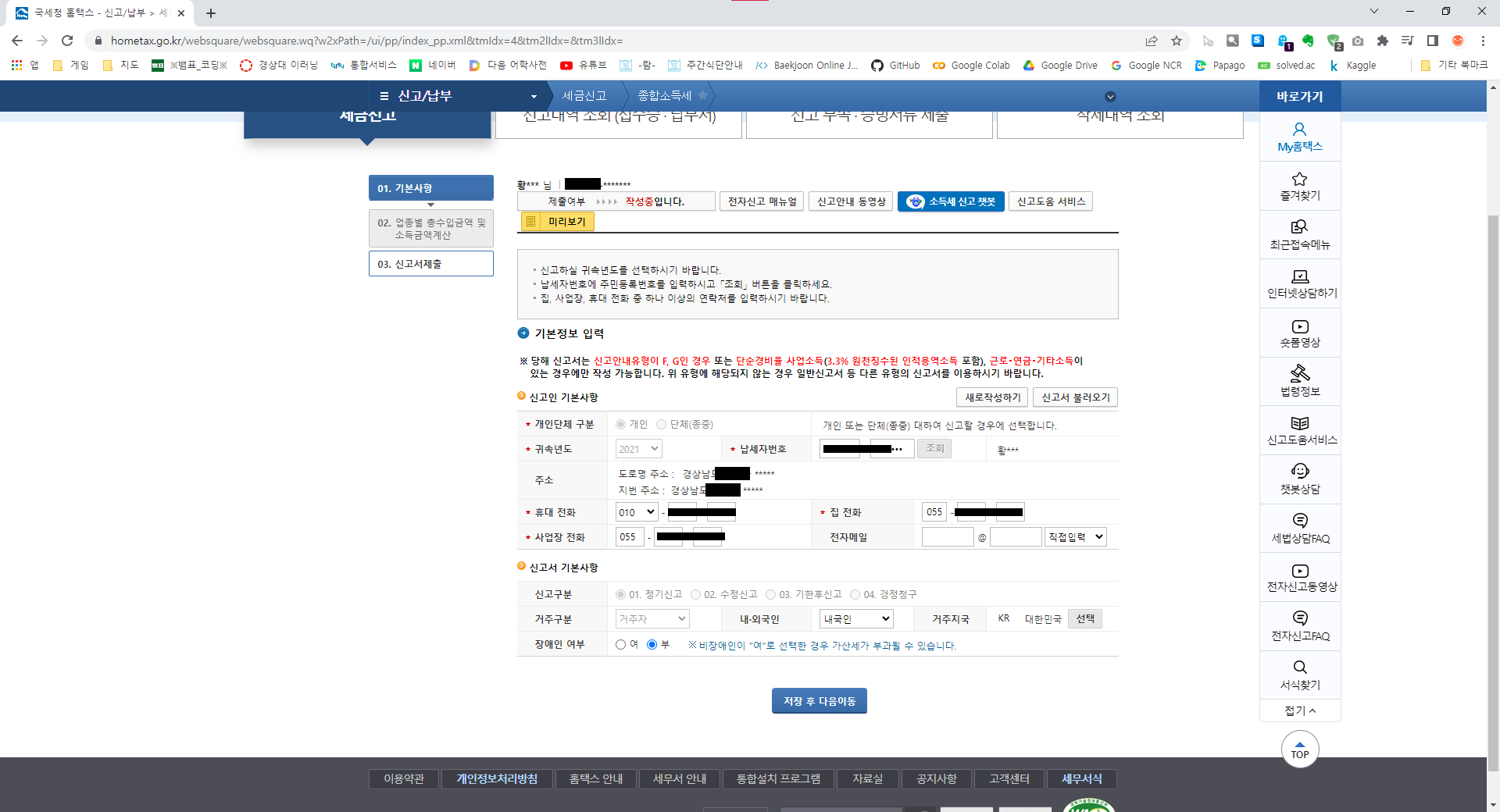
Task: Go to step 02. 업종별 총수입금액 및 소득금액계산
Action: coord(431,229)
